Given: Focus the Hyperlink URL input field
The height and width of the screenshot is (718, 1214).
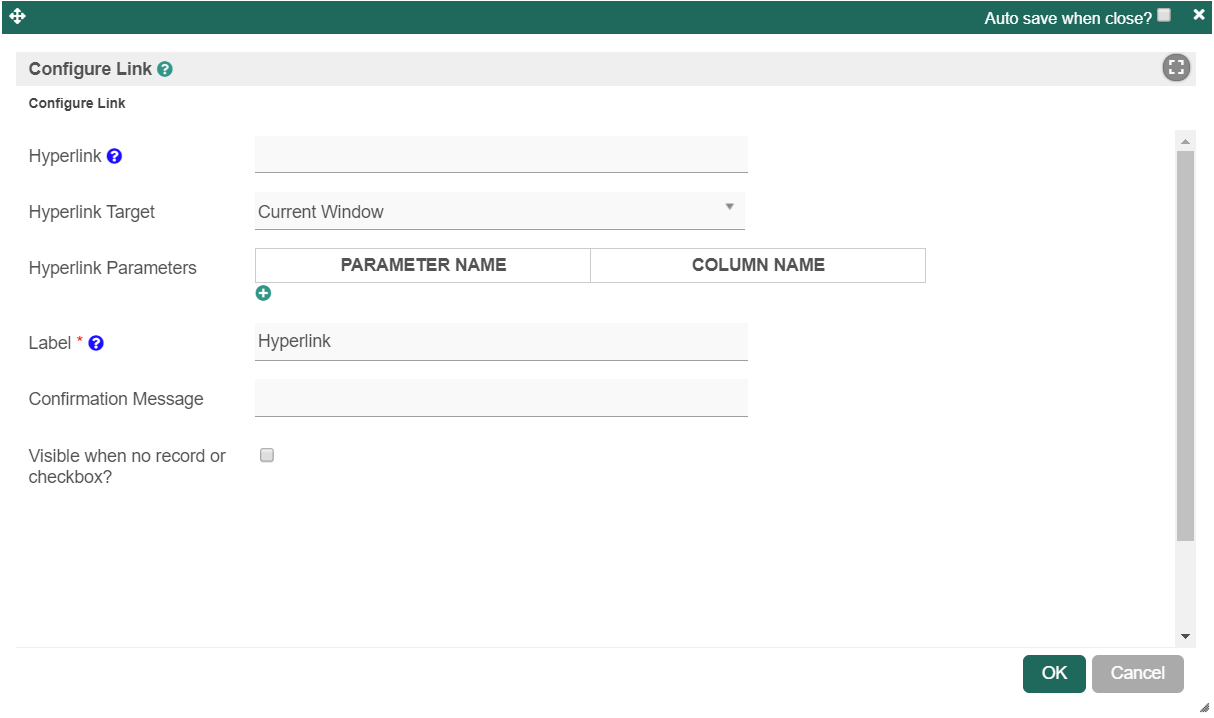Looking at the screenshot, I should click(x=501, y=155).
